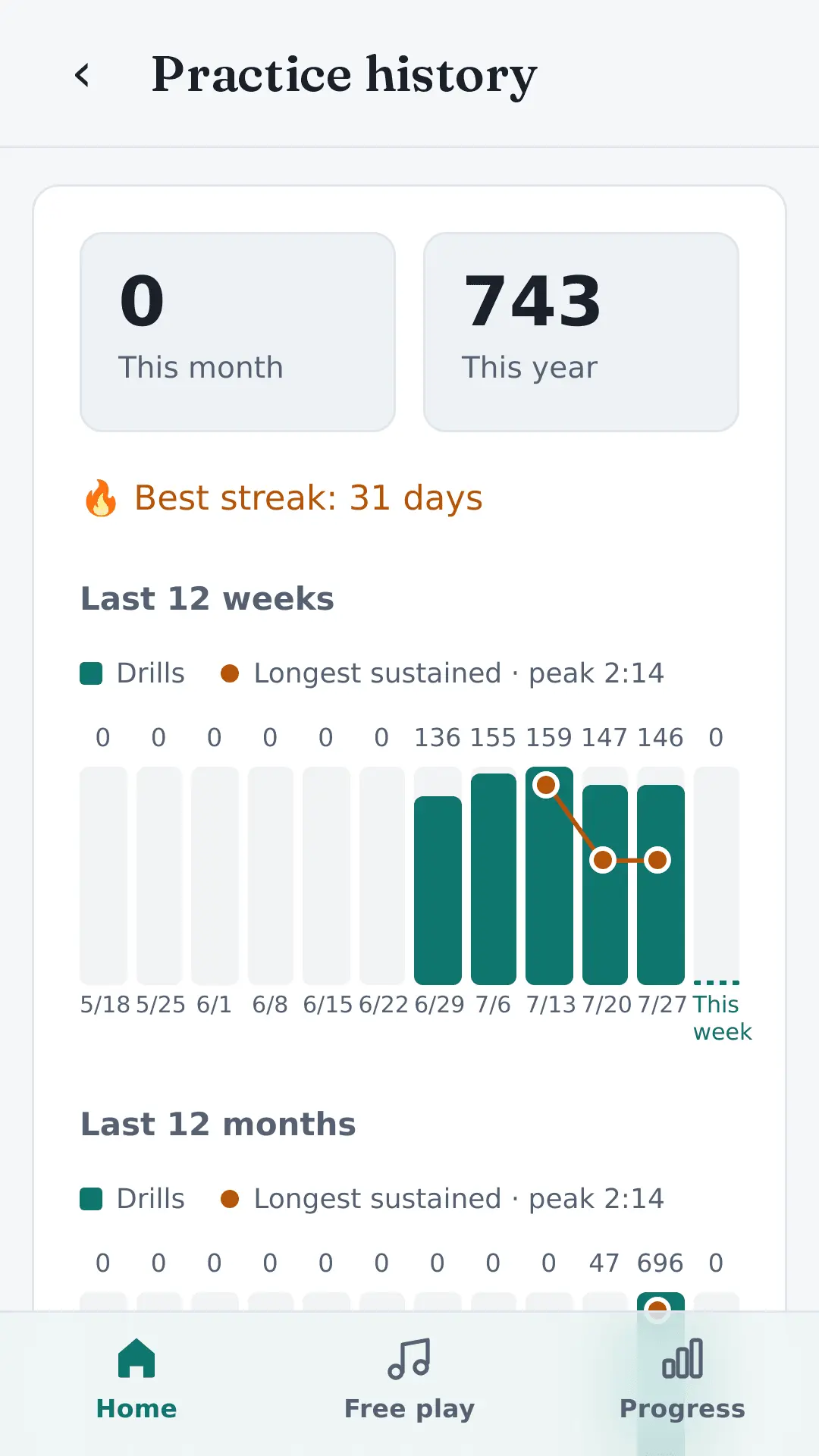819x1456 pixels.
Task: Tap the back arrow icon
Action: pos(82,75)
